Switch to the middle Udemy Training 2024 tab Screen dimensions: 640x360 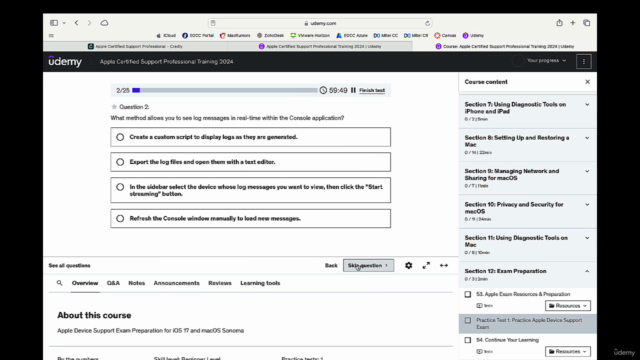click(320, 47)
